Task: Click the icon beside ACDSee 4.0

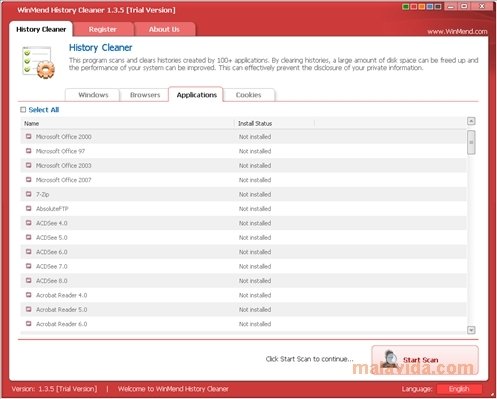Action: 29,223
